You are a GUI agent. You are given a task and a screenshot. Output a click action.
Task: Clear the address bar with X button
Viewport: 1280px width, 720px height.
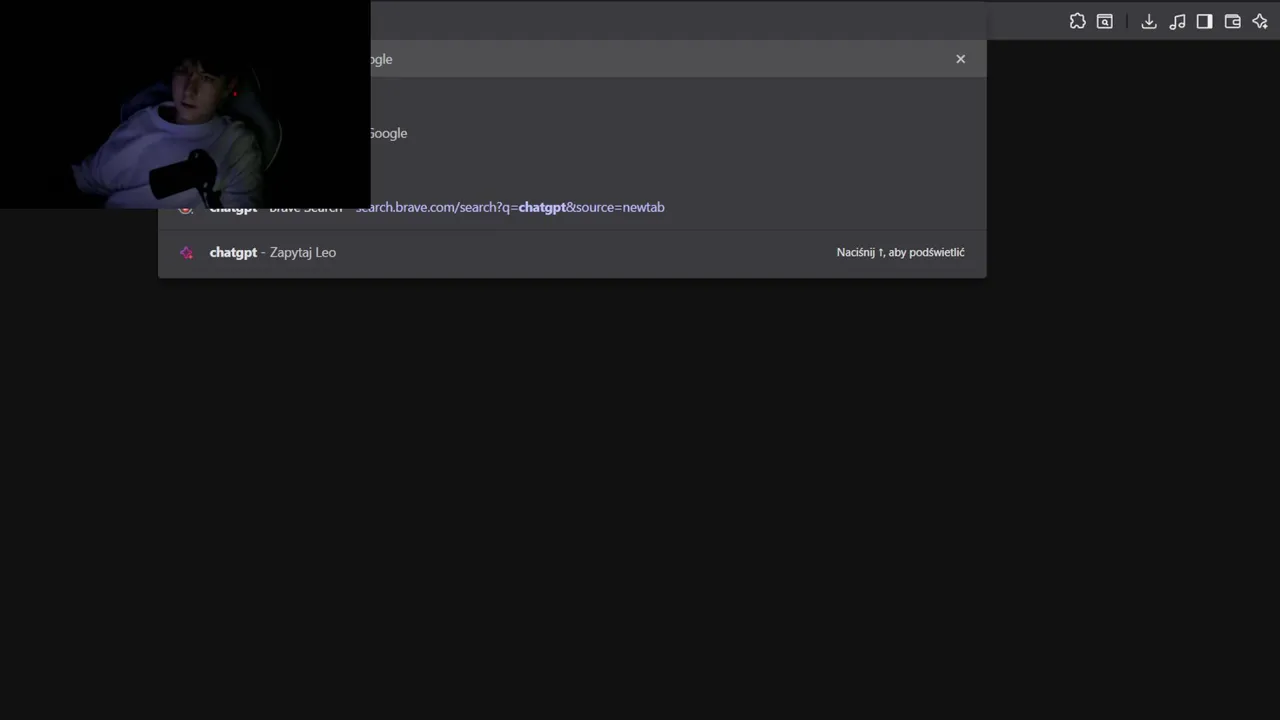(961, 59)
